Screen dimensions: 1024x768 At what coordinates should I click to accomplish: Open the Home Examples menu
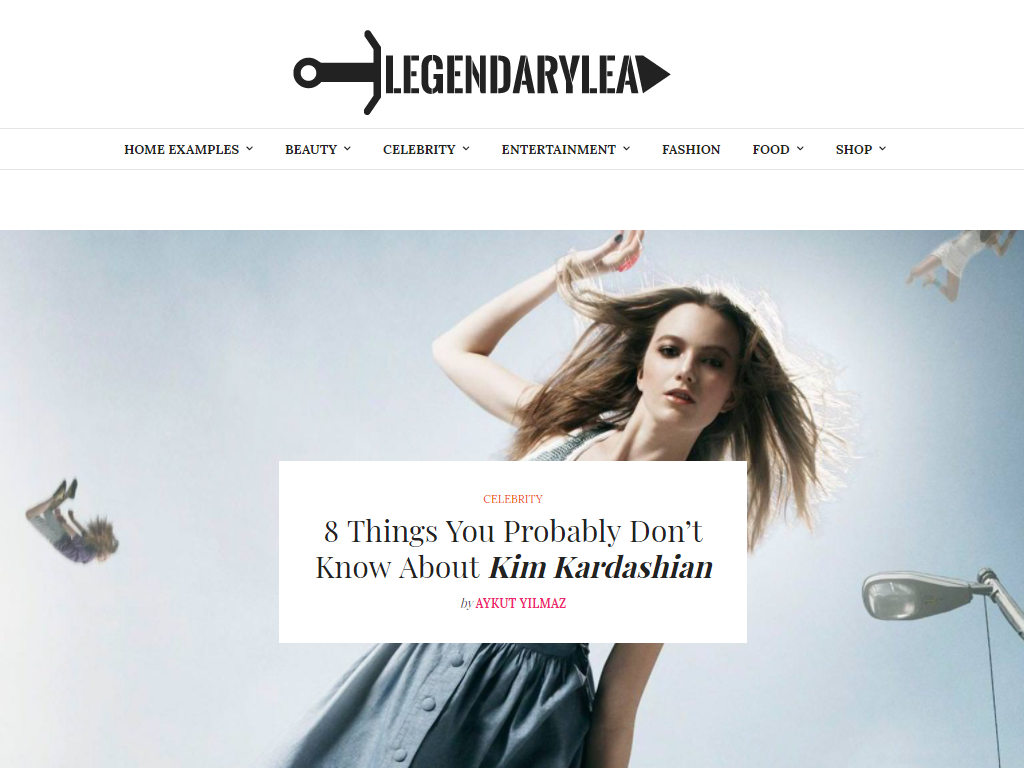(x=182, y=150)
